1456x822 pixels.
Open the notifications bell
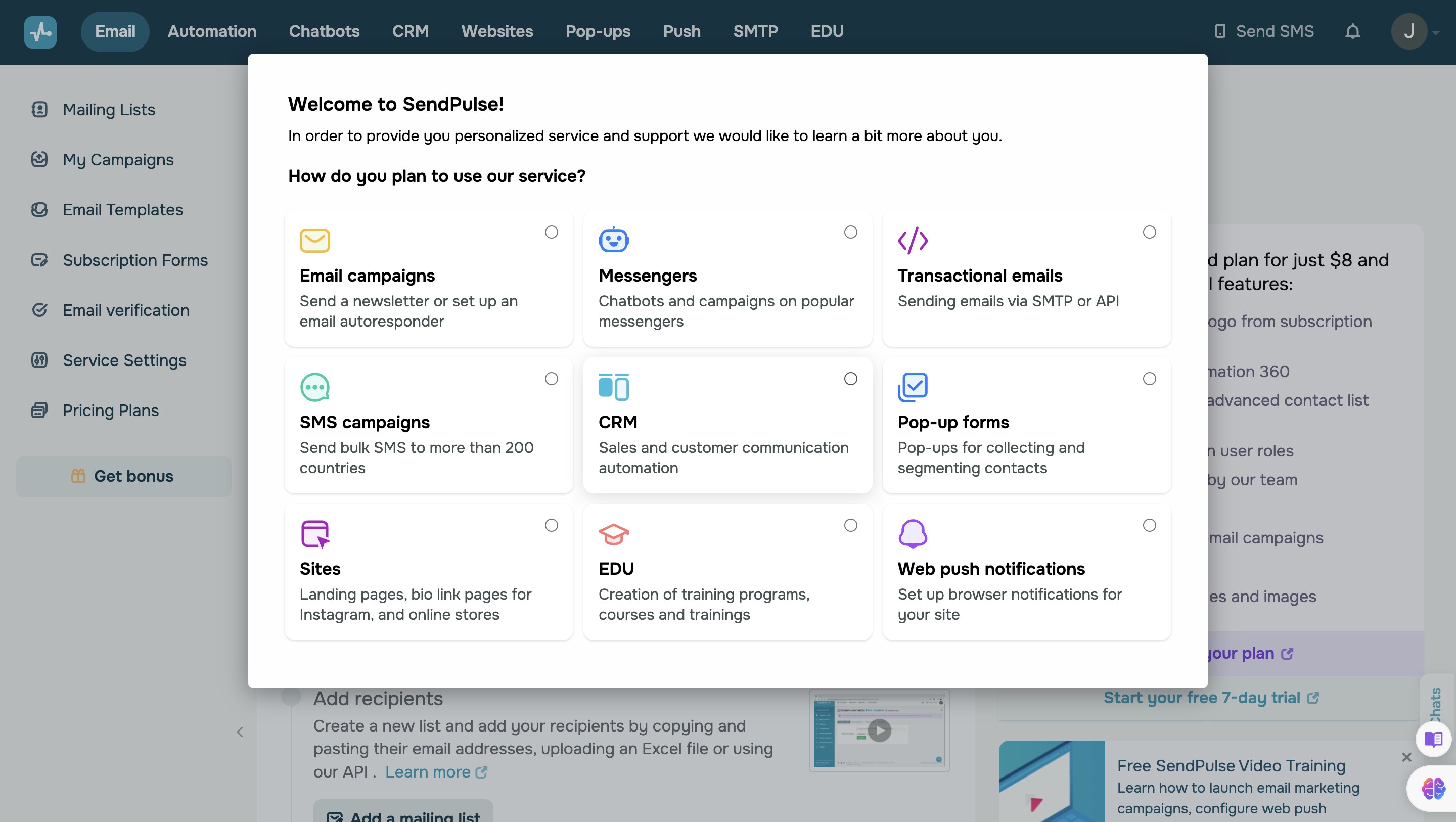coord(1352,32)
